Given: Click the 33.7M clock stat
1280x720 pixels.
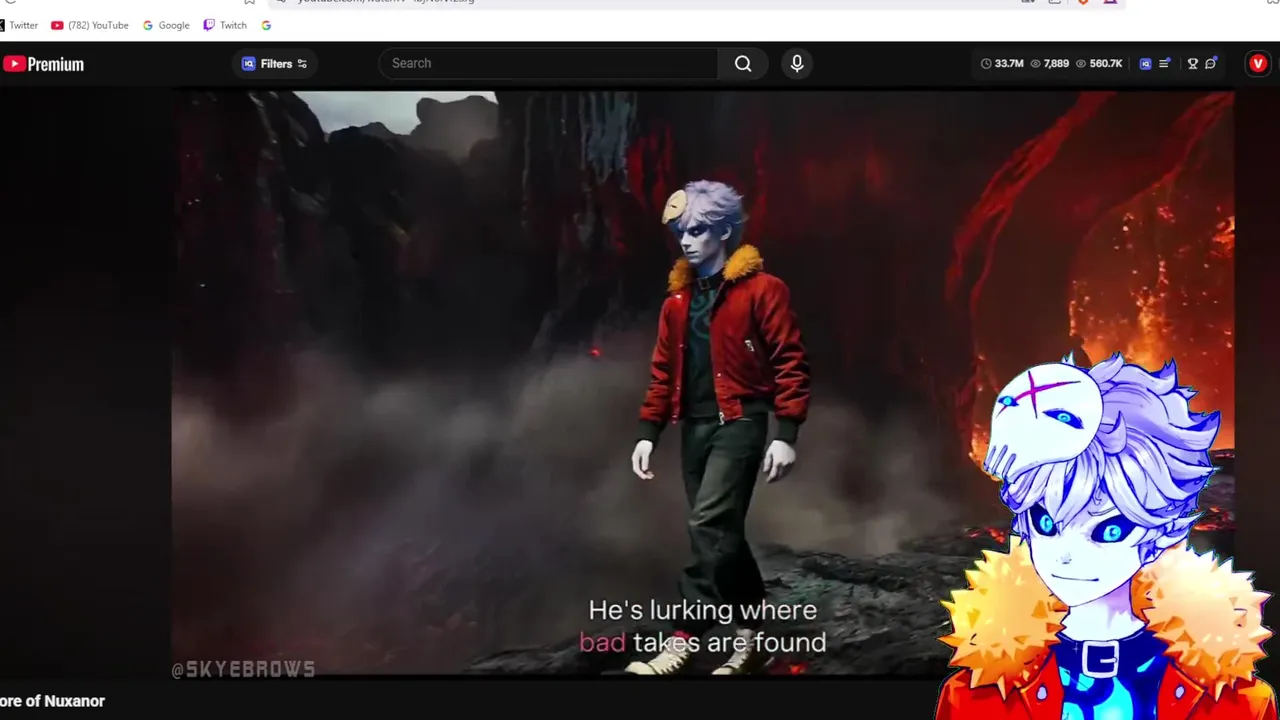Looking at the screenshot, I should (x=1002, y=63).
